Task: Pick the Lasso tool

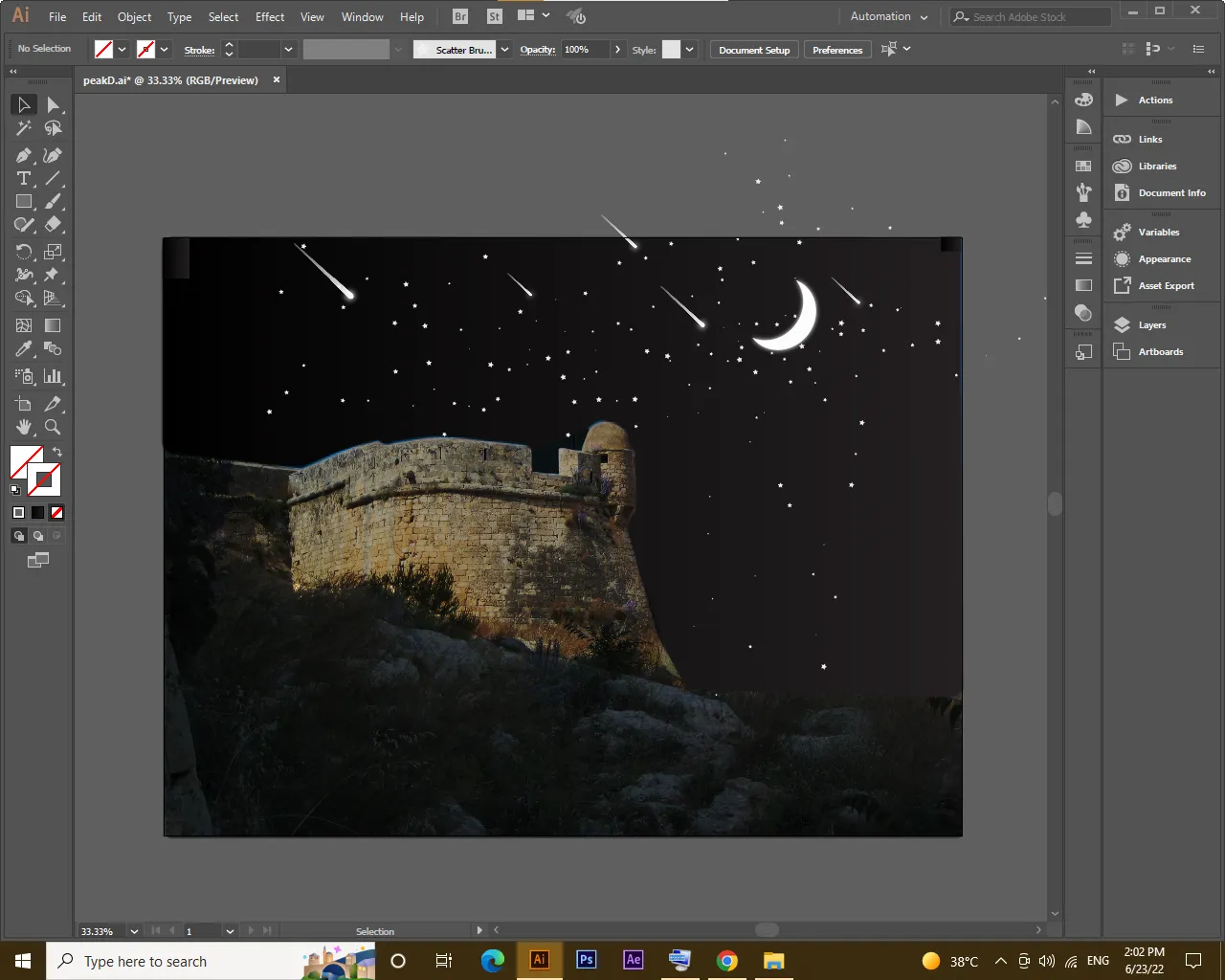Action: coord(54,128)
